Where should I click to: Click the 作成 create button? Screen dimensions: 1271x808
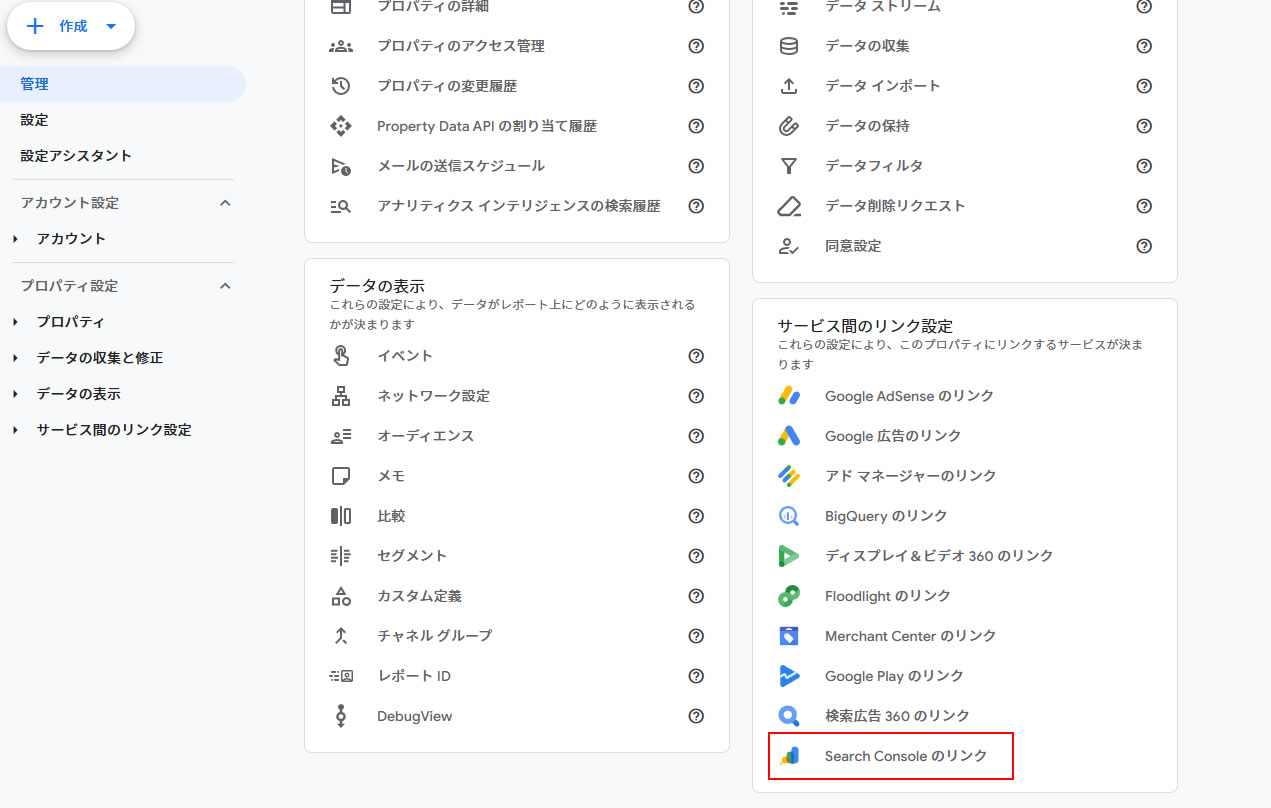[x=70, y=26]
